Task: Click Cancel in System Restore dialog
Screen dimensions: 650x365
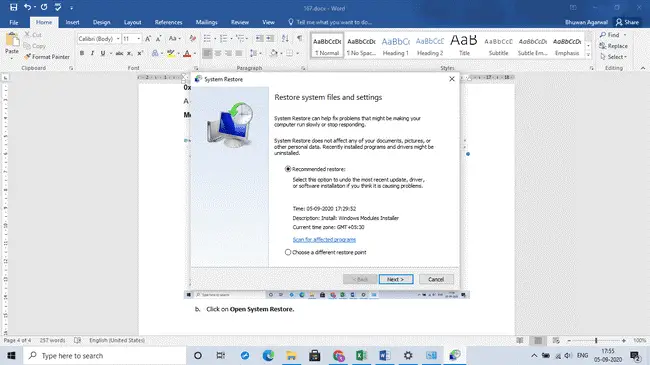Action: [x=436, y=279]
